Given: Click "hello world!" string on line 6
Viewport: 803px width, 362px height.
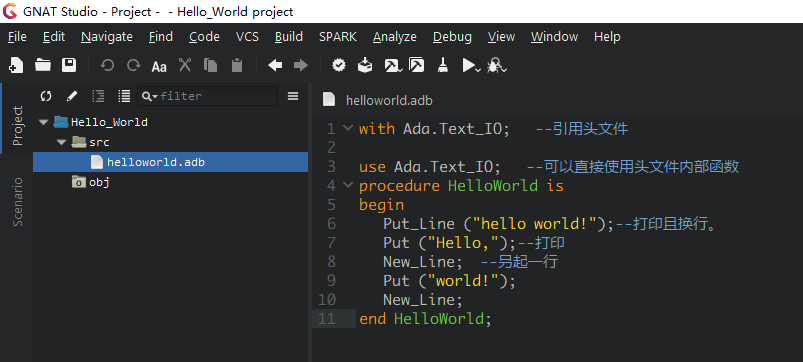Looking at the screenshot, I should [x=535, y=224].
